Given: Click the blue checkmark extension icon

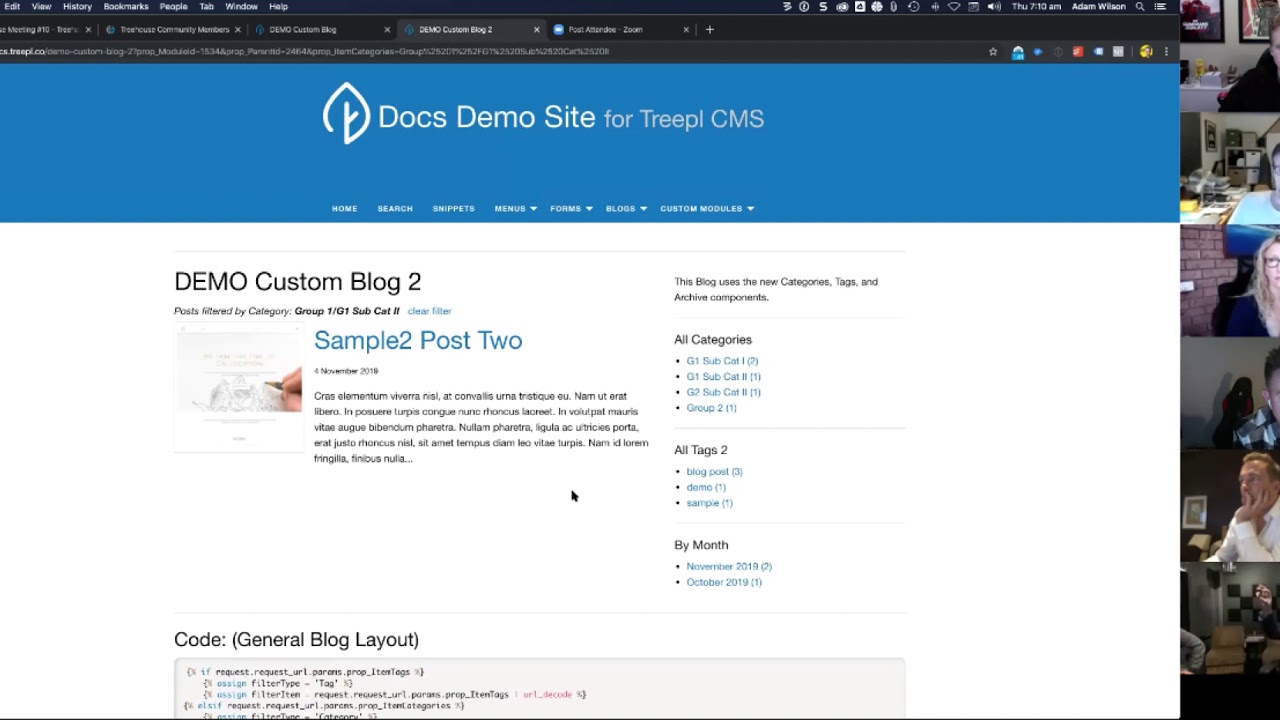Looking at the screenshot, I should [x=1037, y=52].
